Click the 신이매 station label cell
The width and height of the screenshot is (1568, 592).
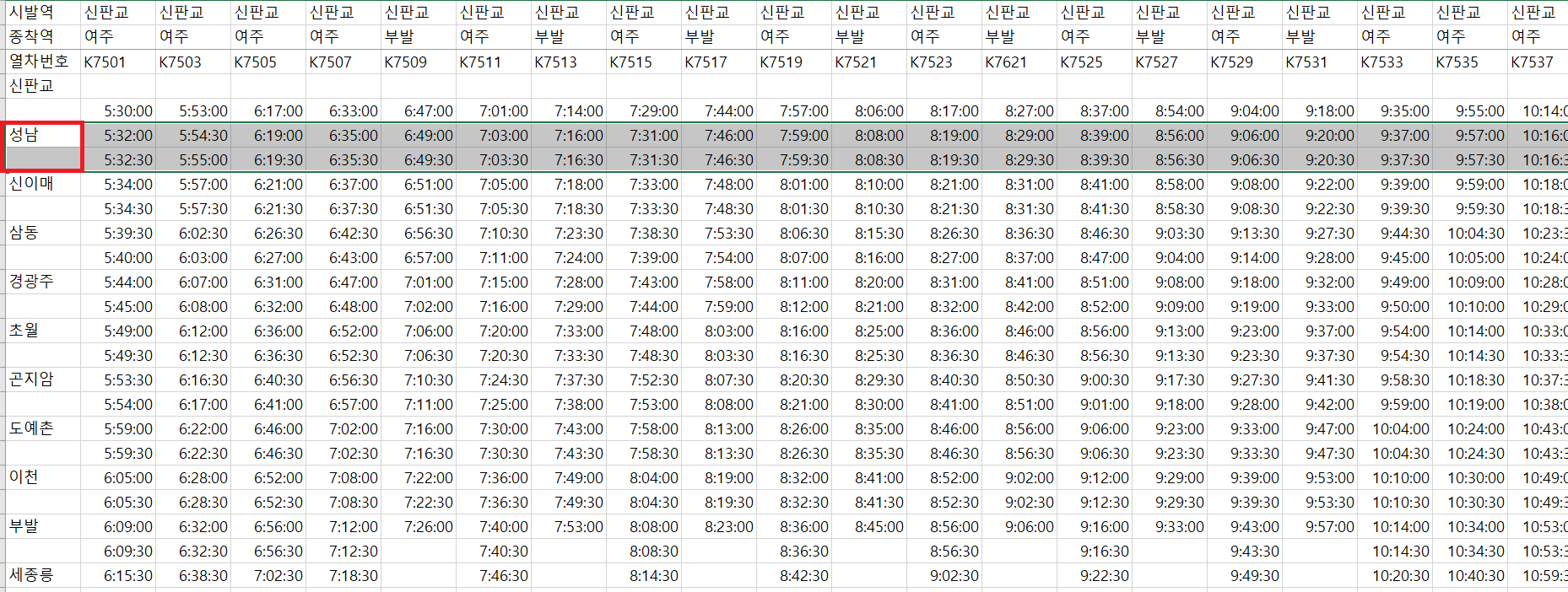click(43, 184)
